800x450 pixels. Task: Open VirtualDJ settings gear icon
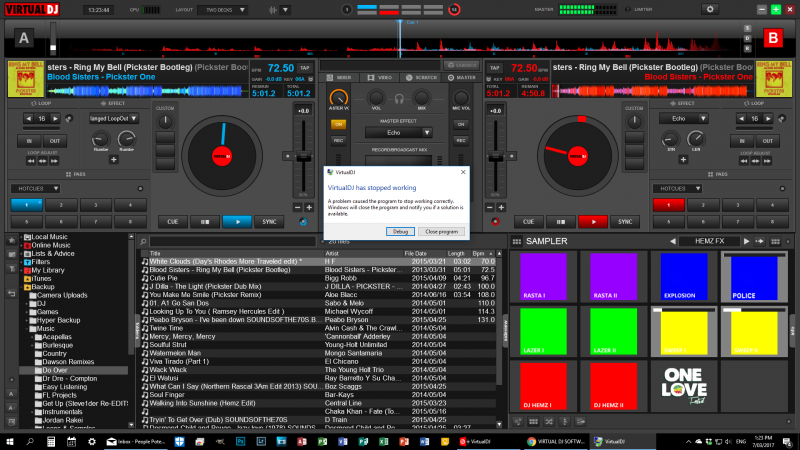[x=710, y=9]
